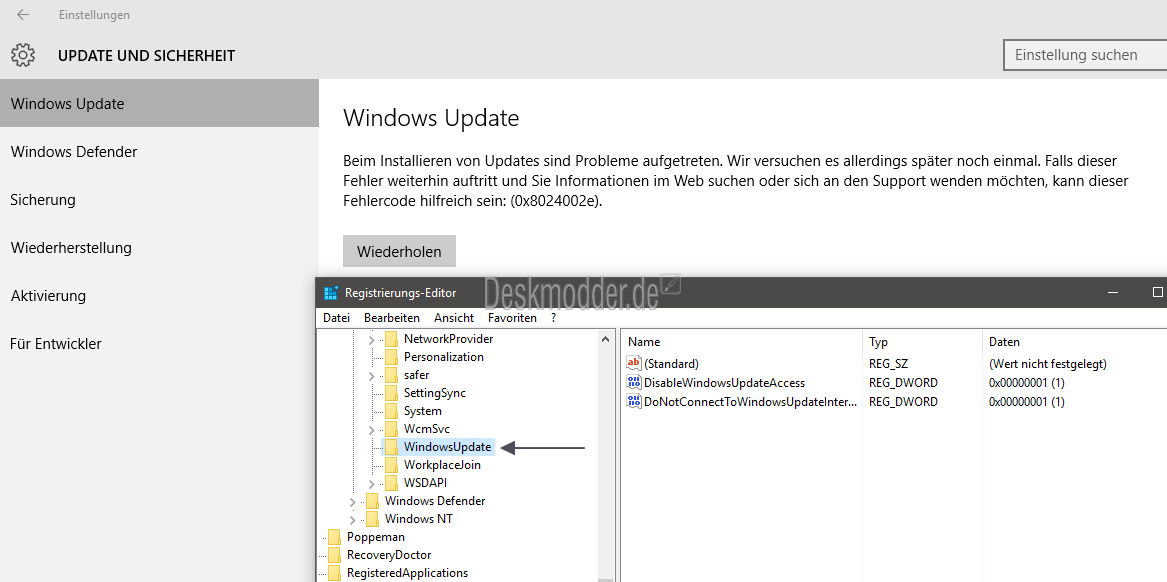The image size is (1167, 582).
Task: Click REG_SZ type of (Standard) value
Action: click(889, 364)
